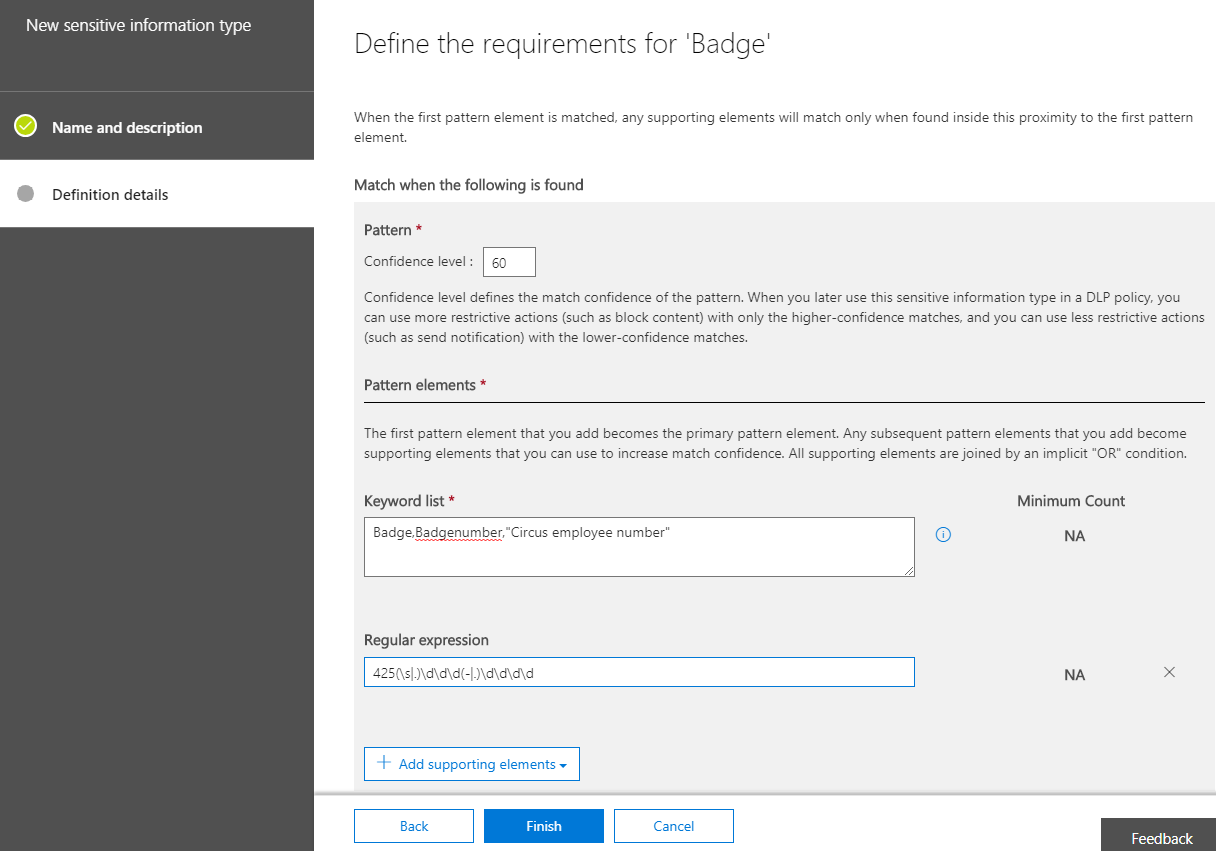The width and height of the screenshot is (1216, 851).
Task: Click the Minimum Count NA label for Keyword list
Action: coord(1074,535)
